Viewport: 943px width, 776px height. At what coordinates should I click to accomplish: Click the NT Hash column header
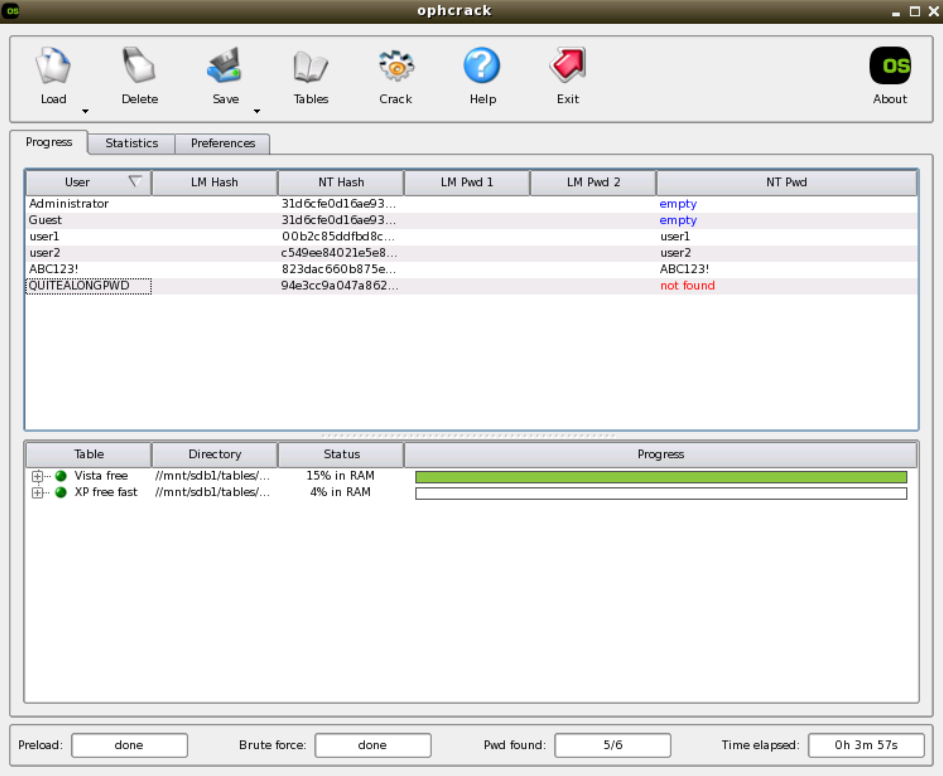point(341,182)
